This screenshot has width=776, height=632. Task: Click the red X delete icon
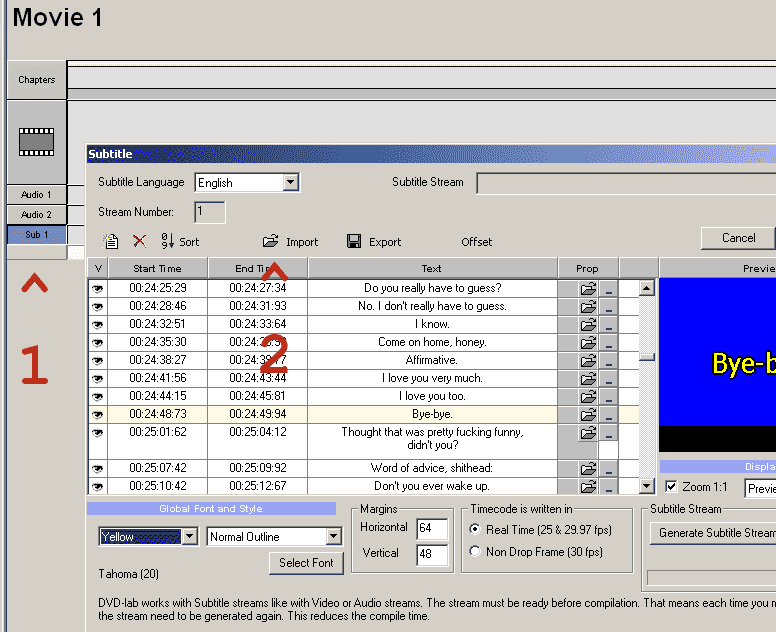[140, 241]
